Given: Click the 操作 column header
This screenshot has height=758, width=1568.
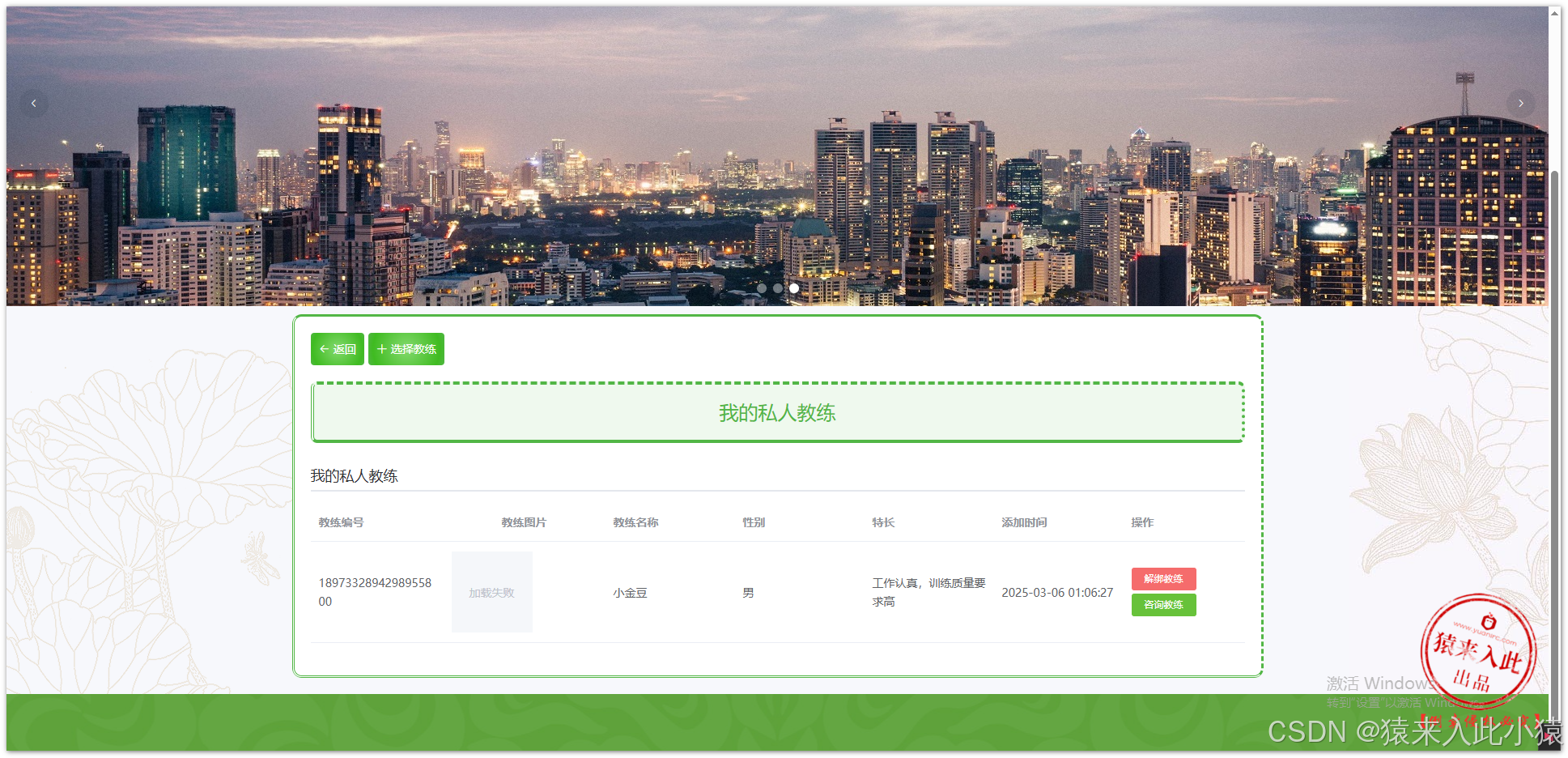Looking at the screenshot, I should pos(1142,522).
